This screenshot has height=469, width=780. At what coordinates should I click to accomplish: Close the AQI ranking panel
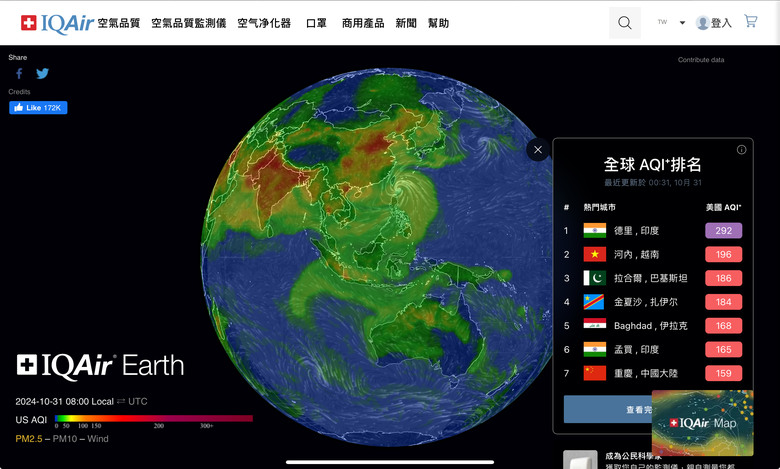click(538, 149)
